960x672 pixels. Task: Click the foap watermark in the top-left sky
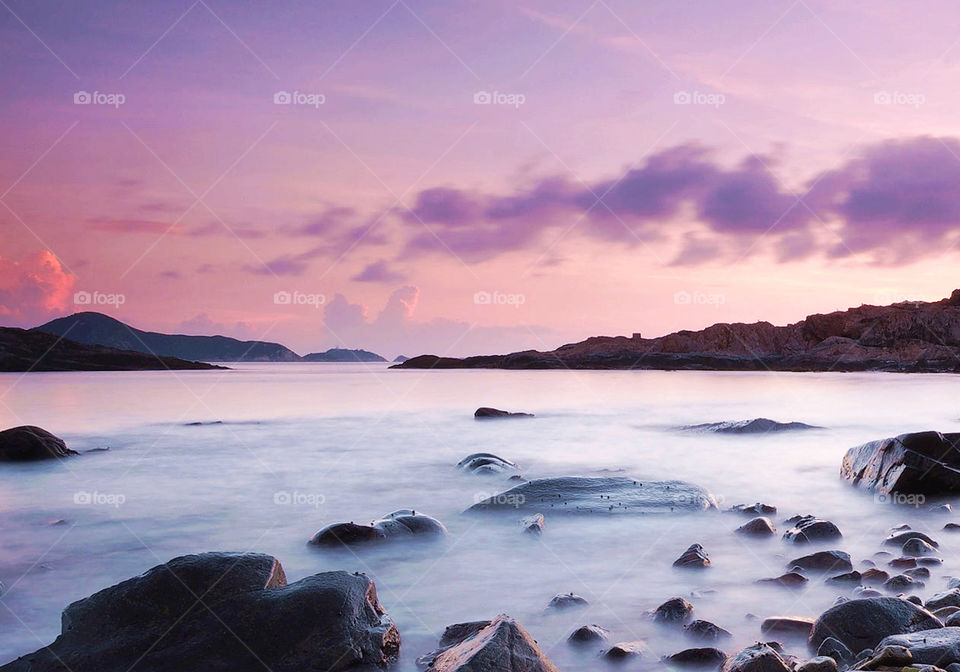[99, 99]
